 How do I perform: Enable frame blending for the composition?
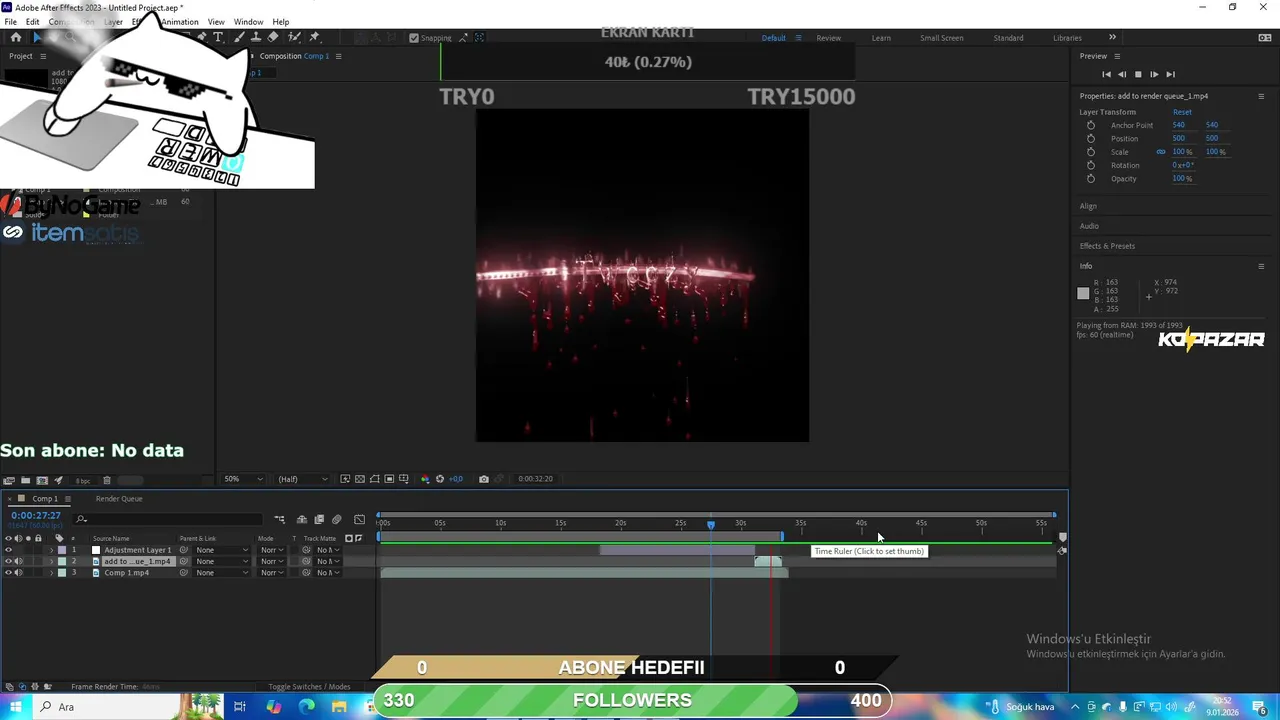(319, 519)
